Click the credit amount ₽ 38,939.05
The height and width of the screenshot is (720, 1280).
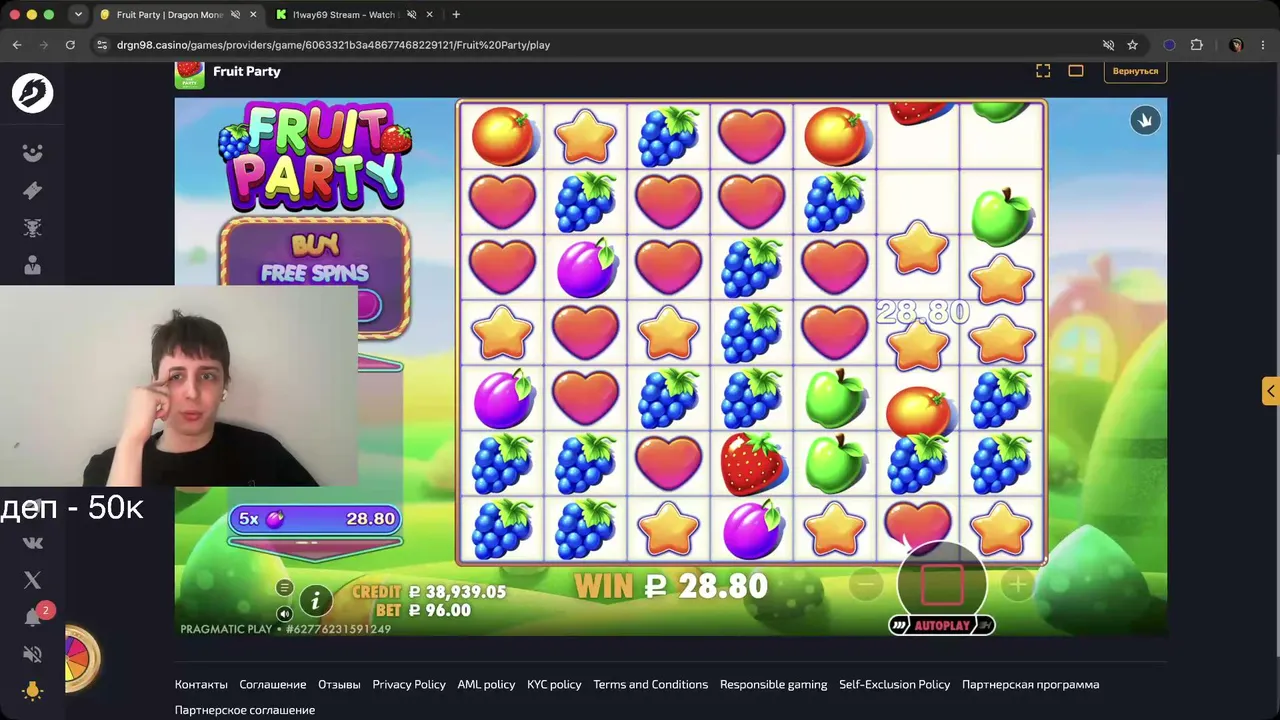tap(457, 592)
